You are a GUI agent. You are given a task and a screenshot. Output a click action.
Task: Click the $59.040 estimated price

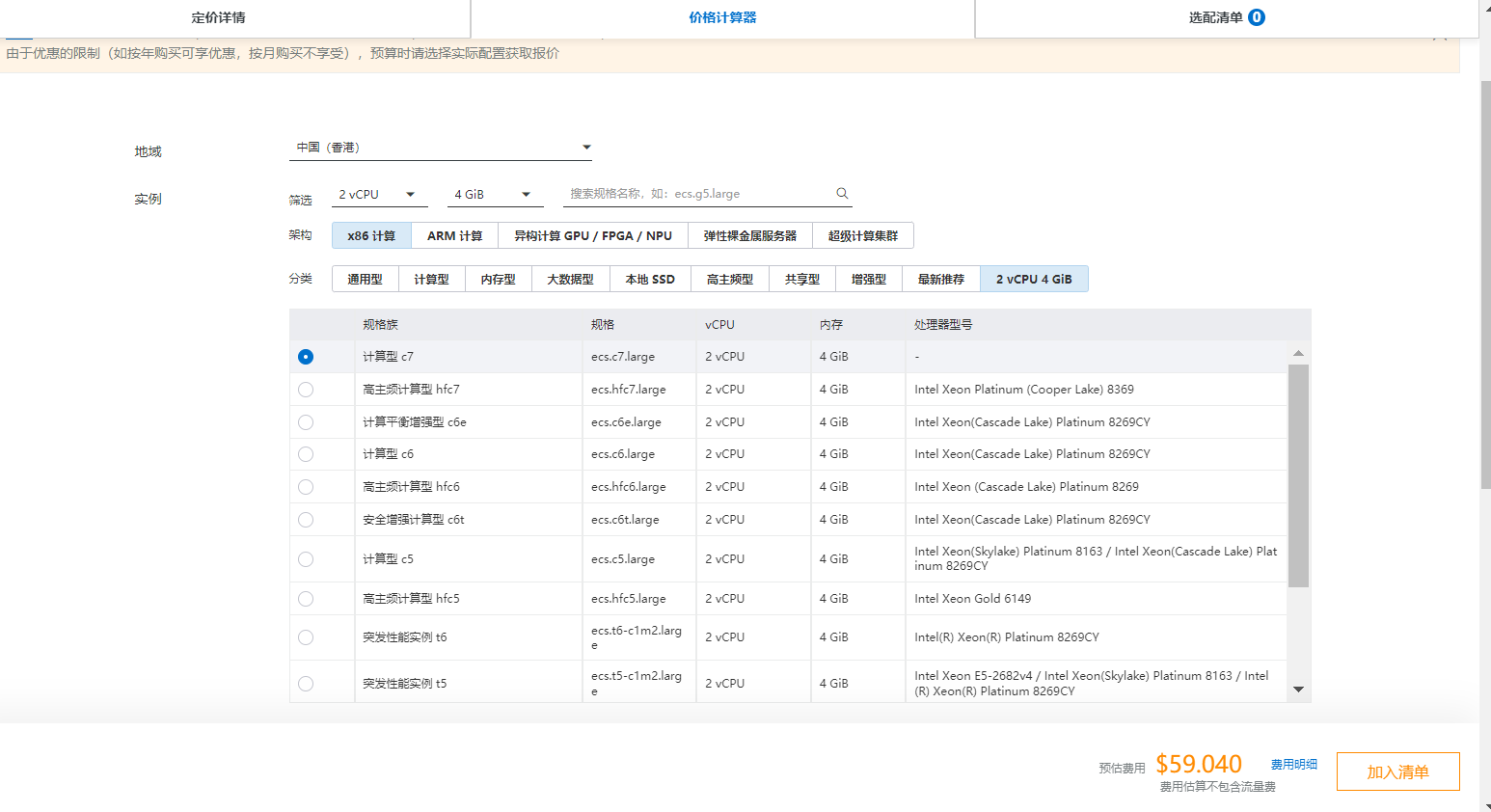[1199, 764]
